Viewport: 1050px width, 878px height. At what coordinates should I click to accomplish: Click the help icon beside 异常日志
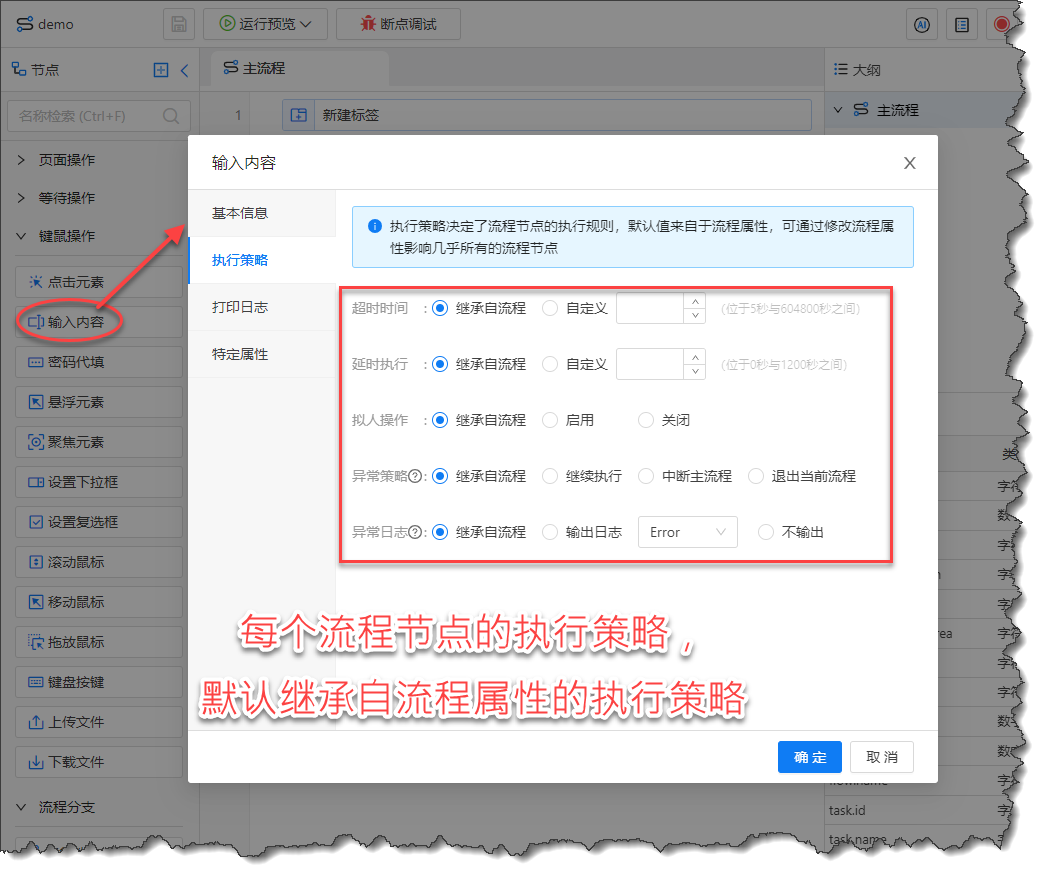tap(414, 532)
